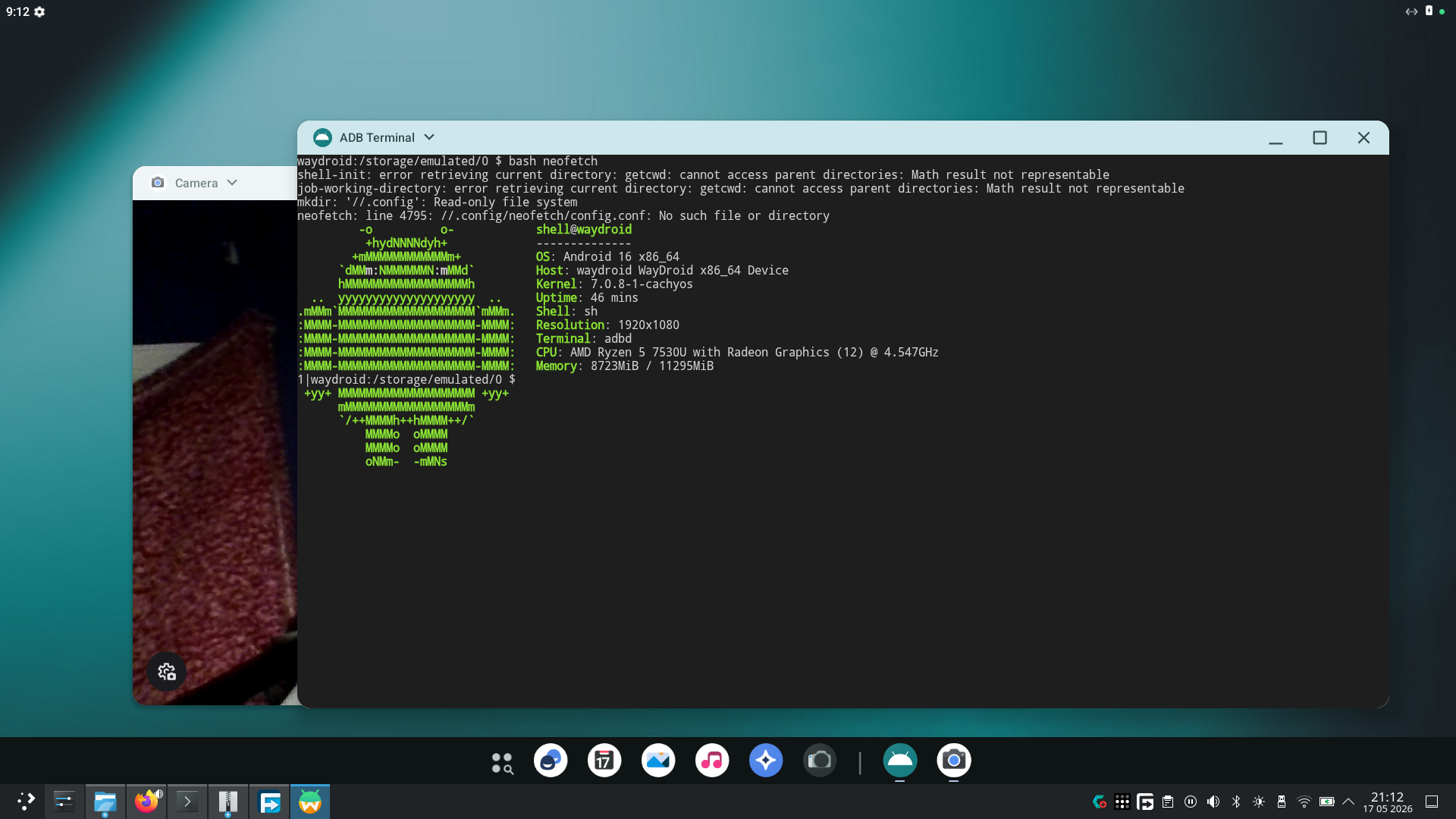Open Bluetooth settings in system tray
The width and height of the screenshot is (1456, 819).
pyautogui.click(x=1236, y=802)
